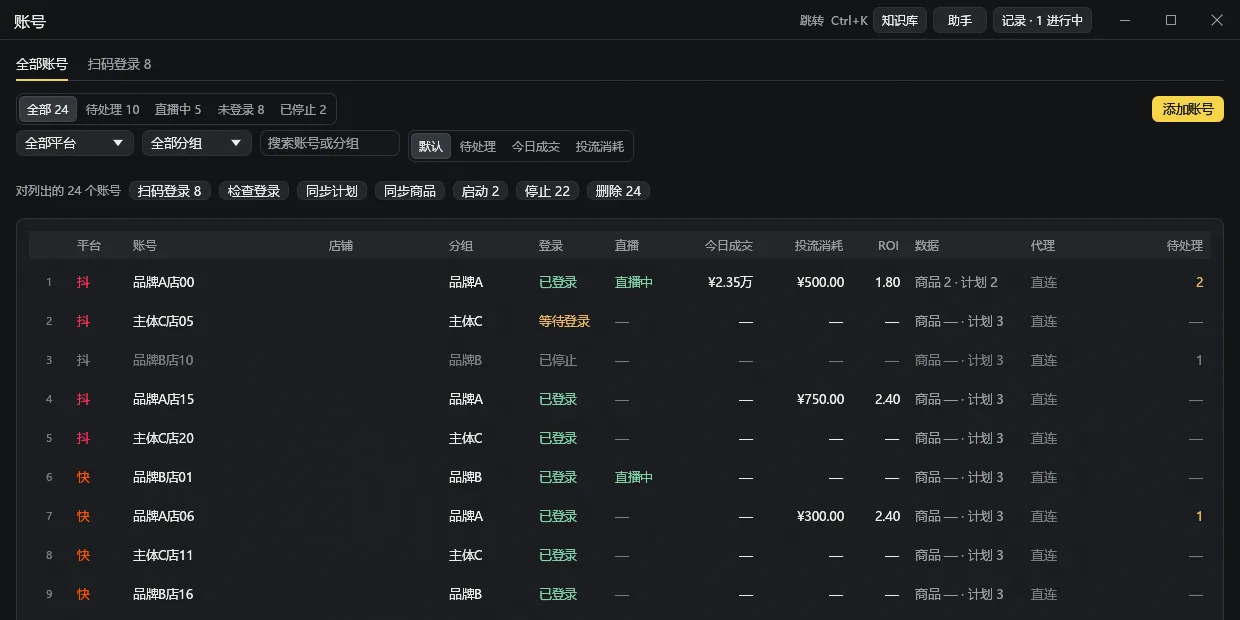1240x620 pixels.
Task: Click the 分组 column header
Action: [461, 245]
